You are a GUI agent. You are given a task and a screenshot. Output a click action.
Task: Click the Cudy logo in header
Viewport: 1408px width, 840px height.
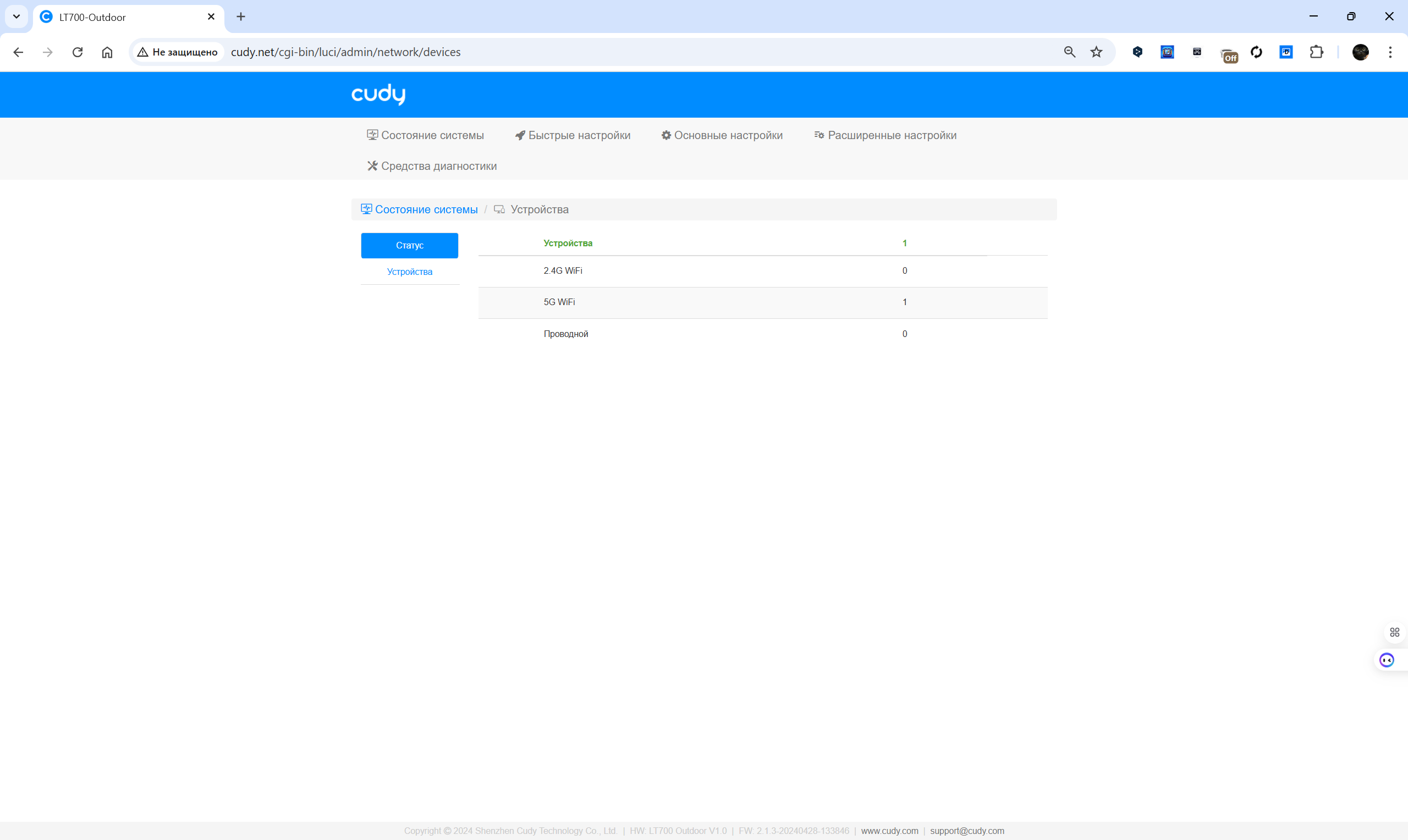pyautogui.click(x=378, y=94)
